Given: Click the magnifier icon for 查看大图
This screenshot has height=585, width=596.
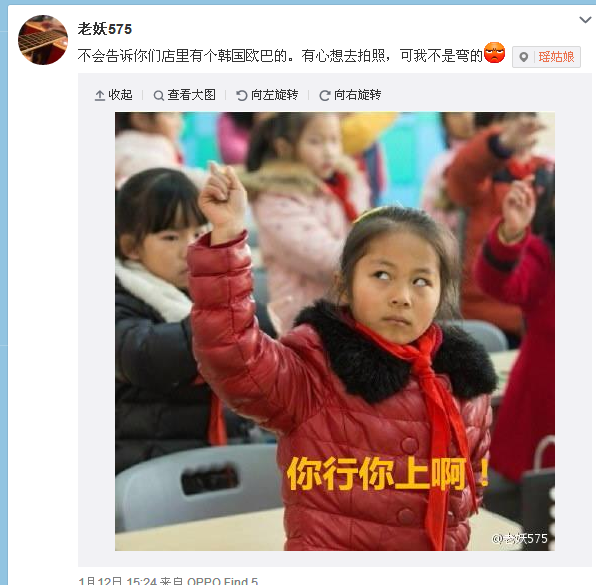Looking at the screenshot, I should [159, 95].
